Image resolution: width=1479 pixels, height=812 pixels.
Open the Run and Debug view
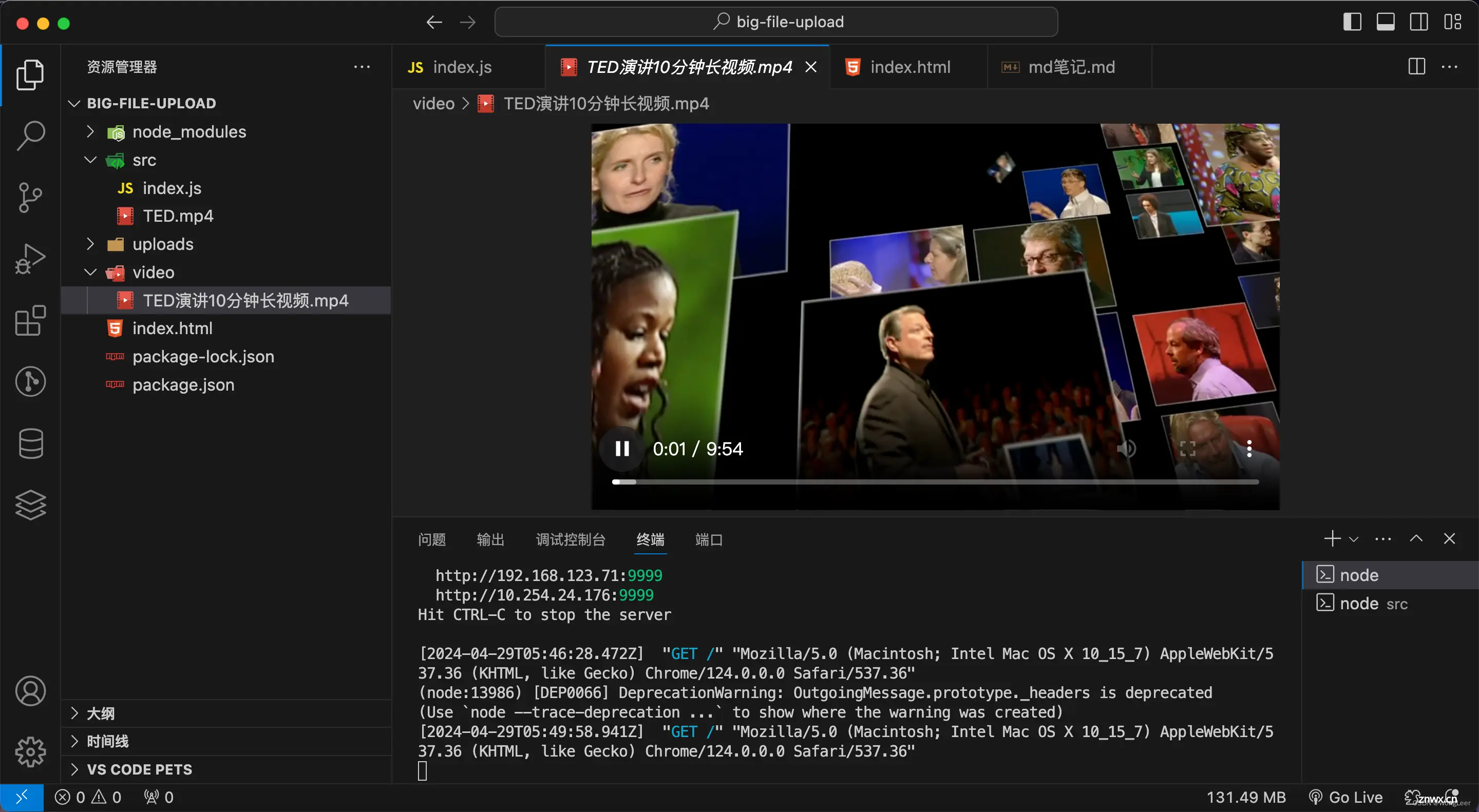(30, 259)
